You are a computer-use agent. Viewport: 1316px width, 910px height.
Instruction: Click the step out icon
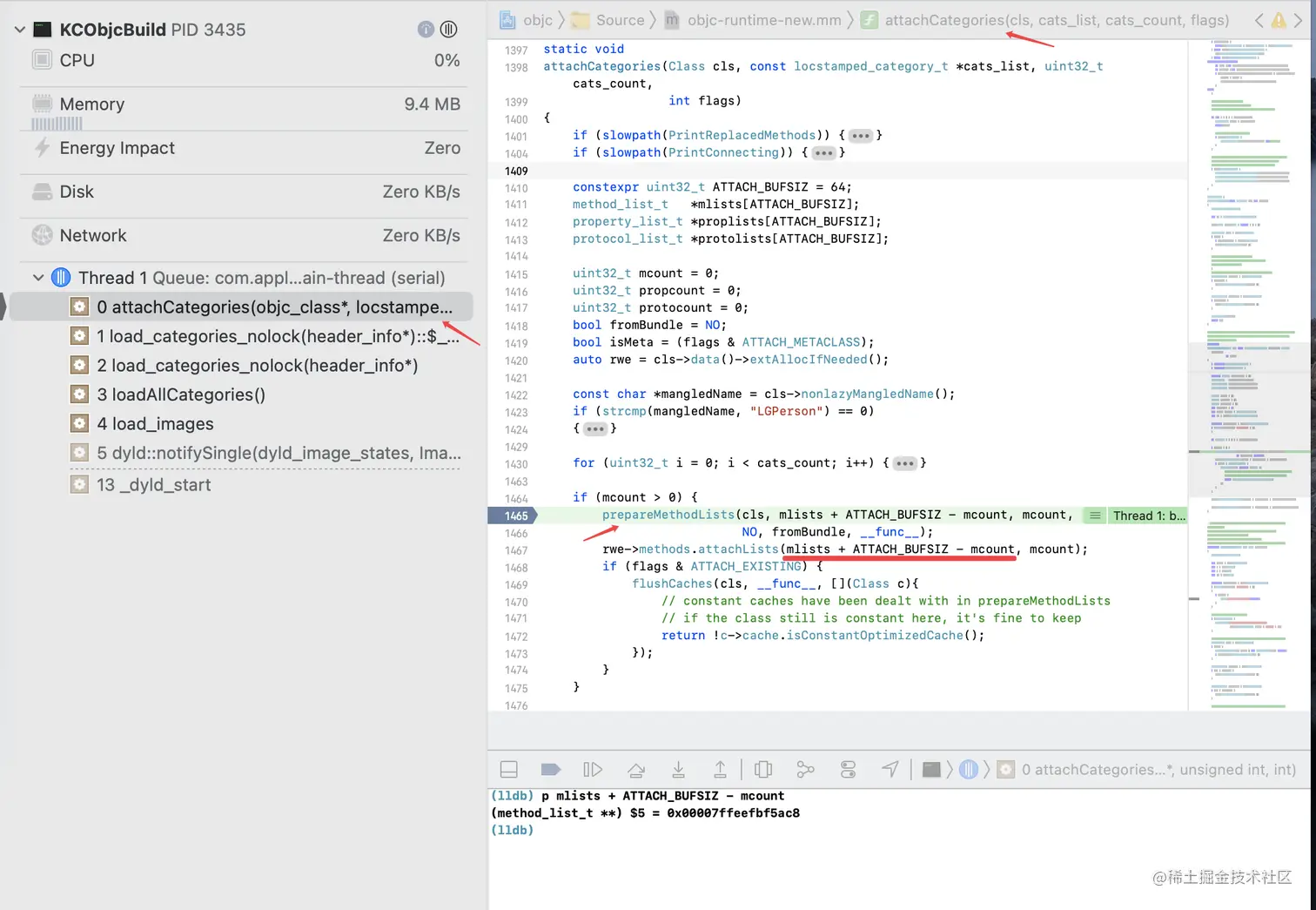pyautogui.click(x=720, y=769)
